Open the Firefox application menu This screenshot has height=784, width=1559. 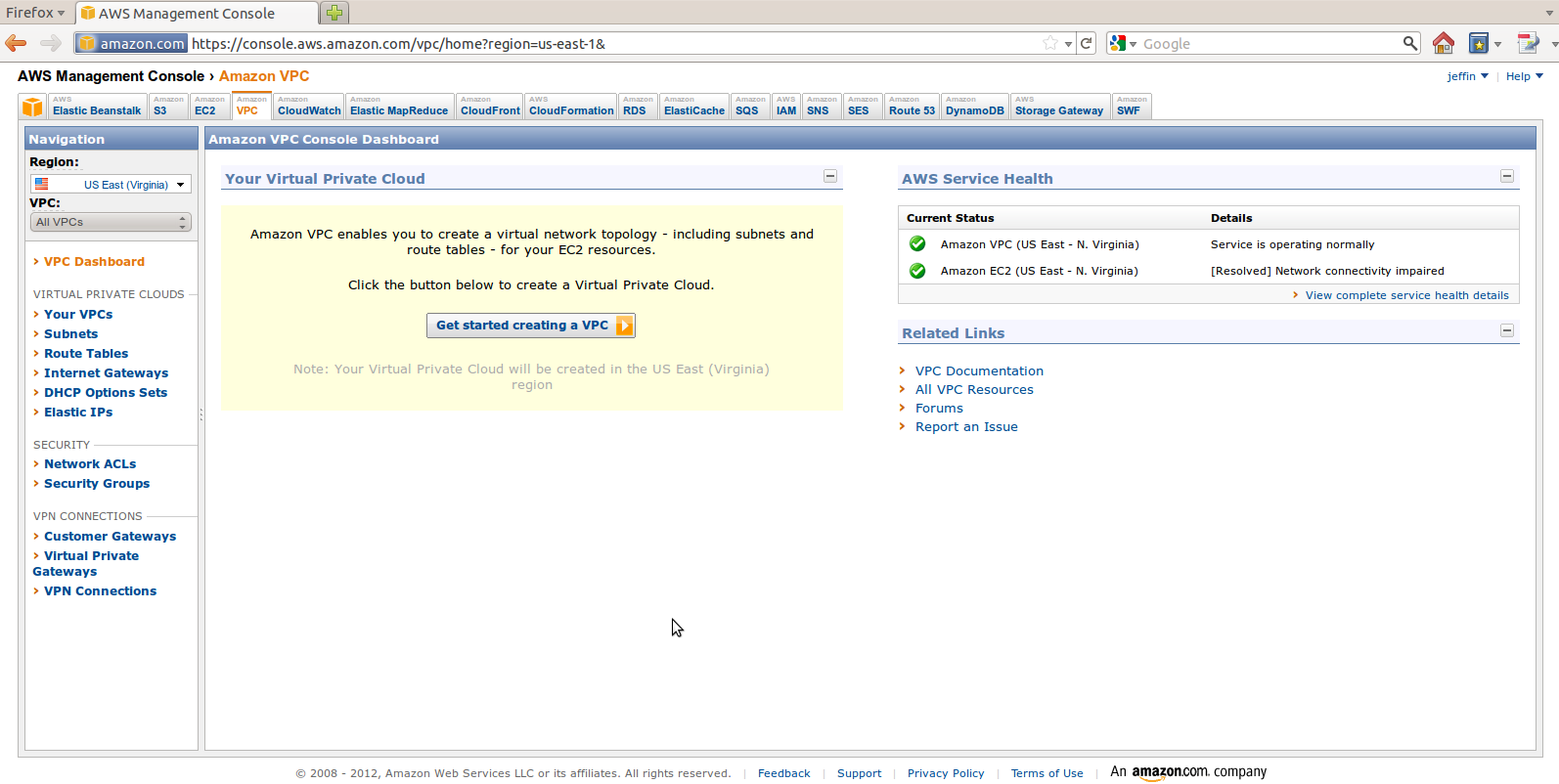pos(35,13)
